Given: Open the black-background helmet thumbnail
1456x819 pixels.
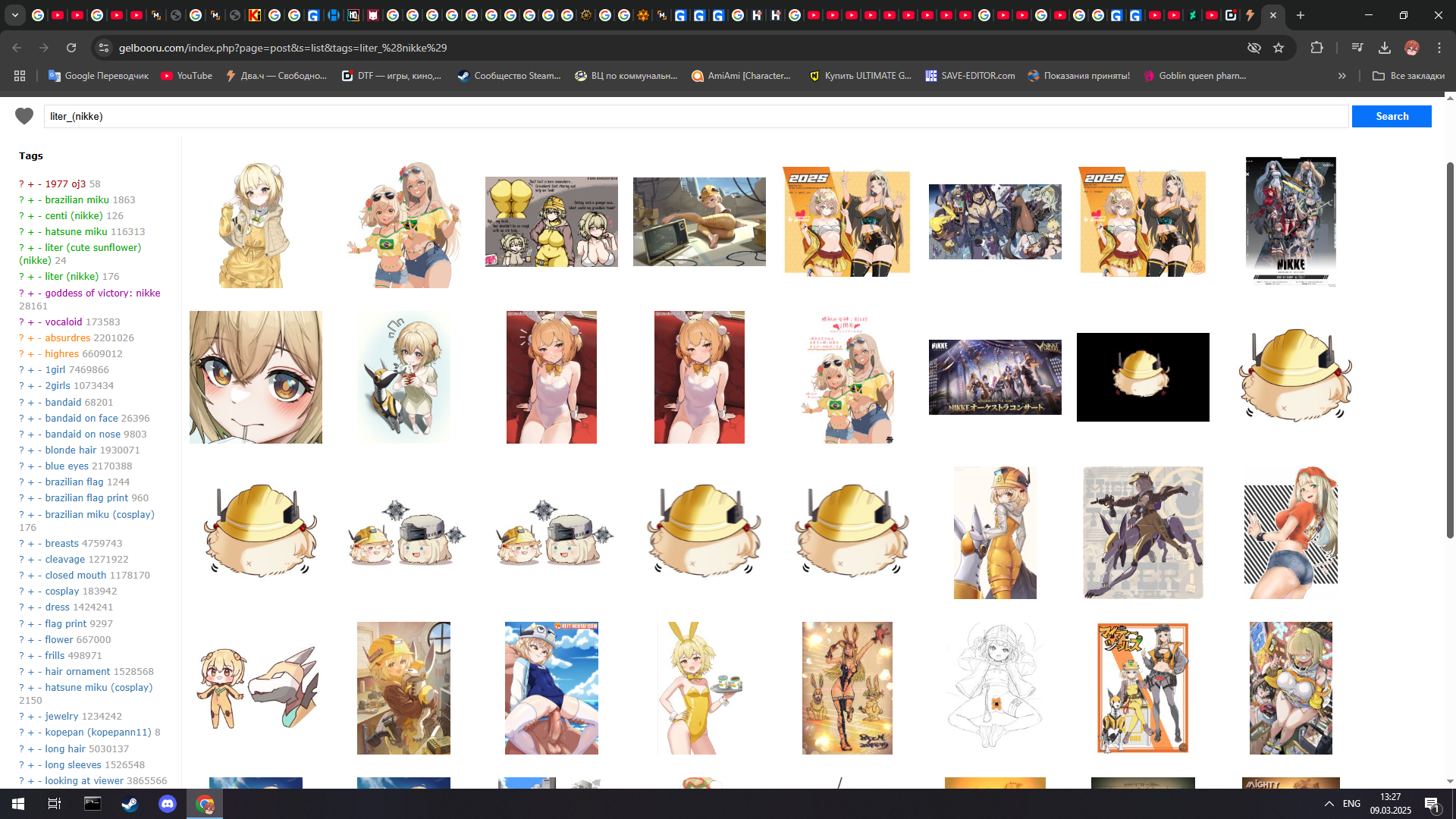Looking at the screenshot, I should tap(1143, 377).
